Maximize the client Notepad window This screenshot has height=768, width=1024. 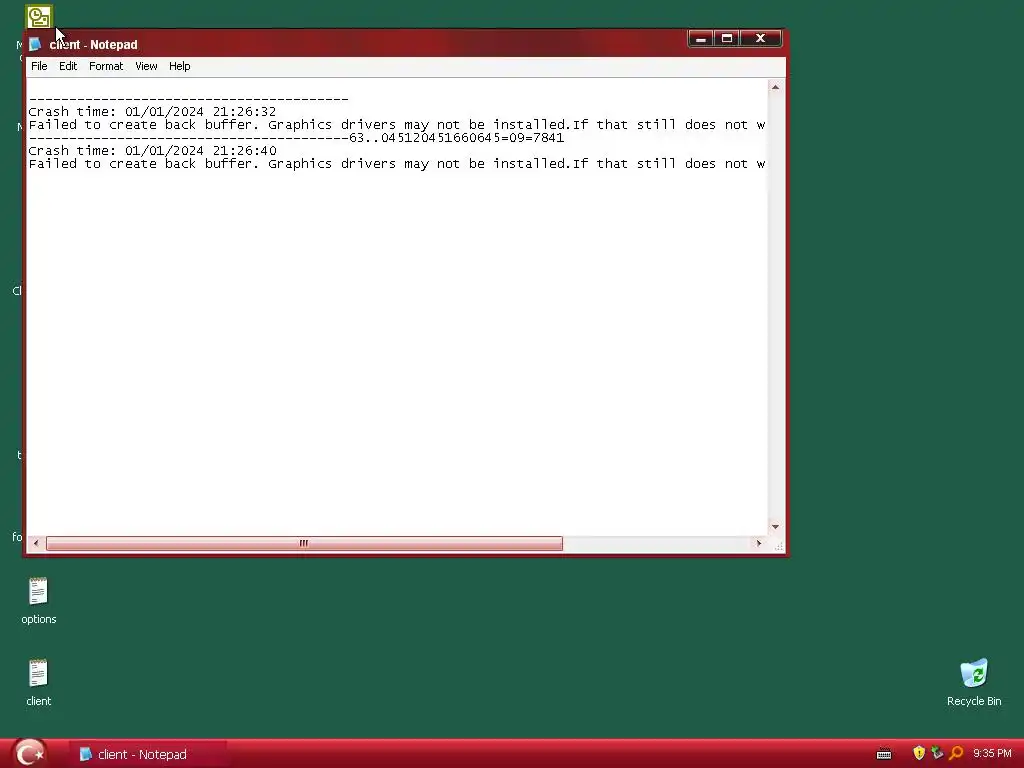click(727, 39)
